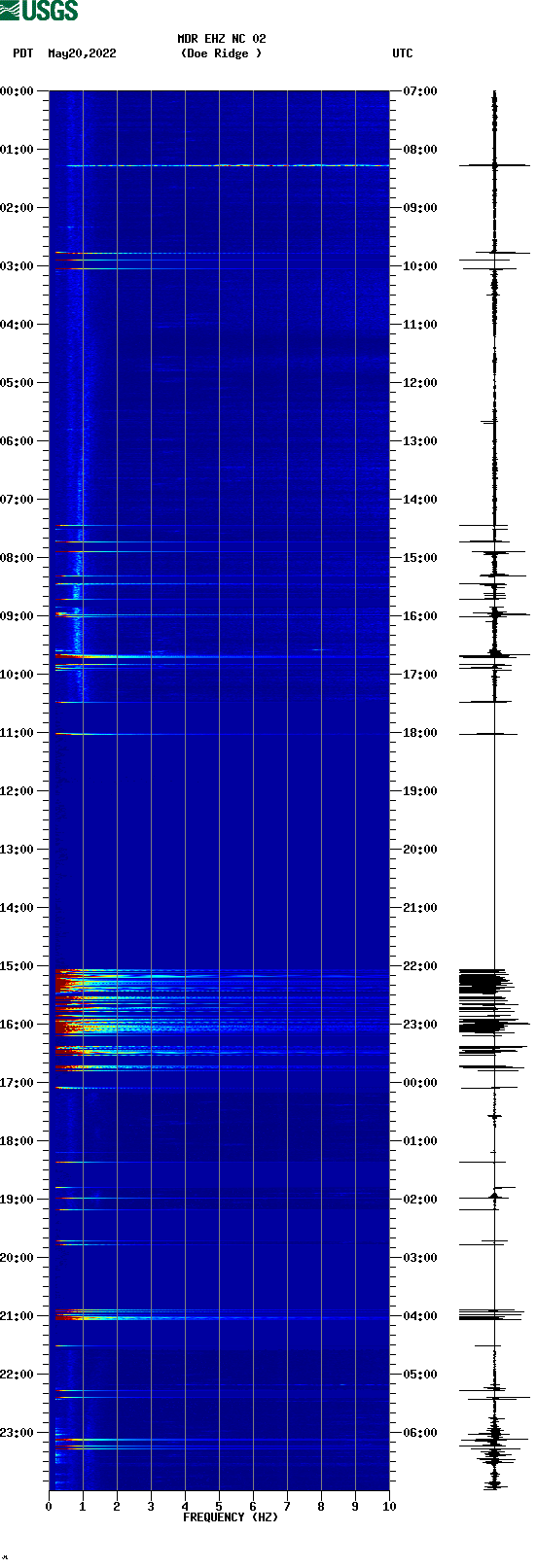Click the 12:00 PDT time label

pos(18,791)
